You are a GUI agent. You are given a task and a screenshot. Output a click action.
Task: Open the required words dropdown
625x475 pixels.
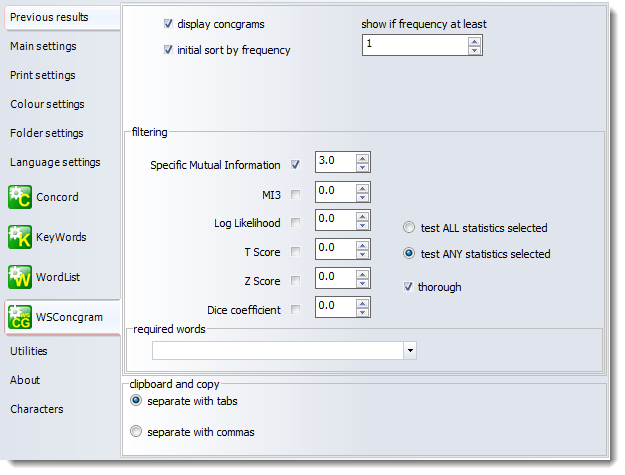(410, 350)
